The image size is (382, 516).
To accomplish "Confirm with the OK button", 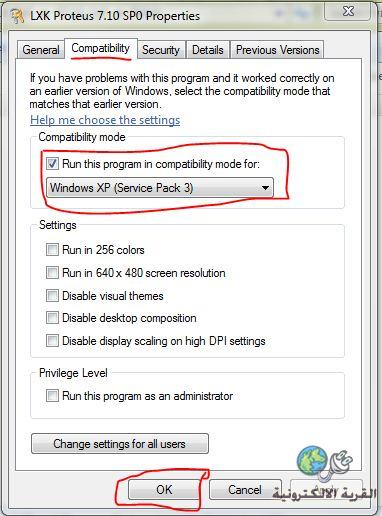I will tap(164, 490).
